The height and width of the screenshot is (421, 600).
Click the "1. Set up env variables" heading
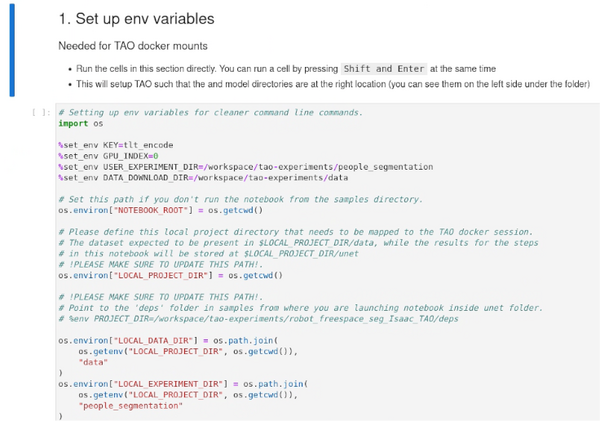coord(136,19)
